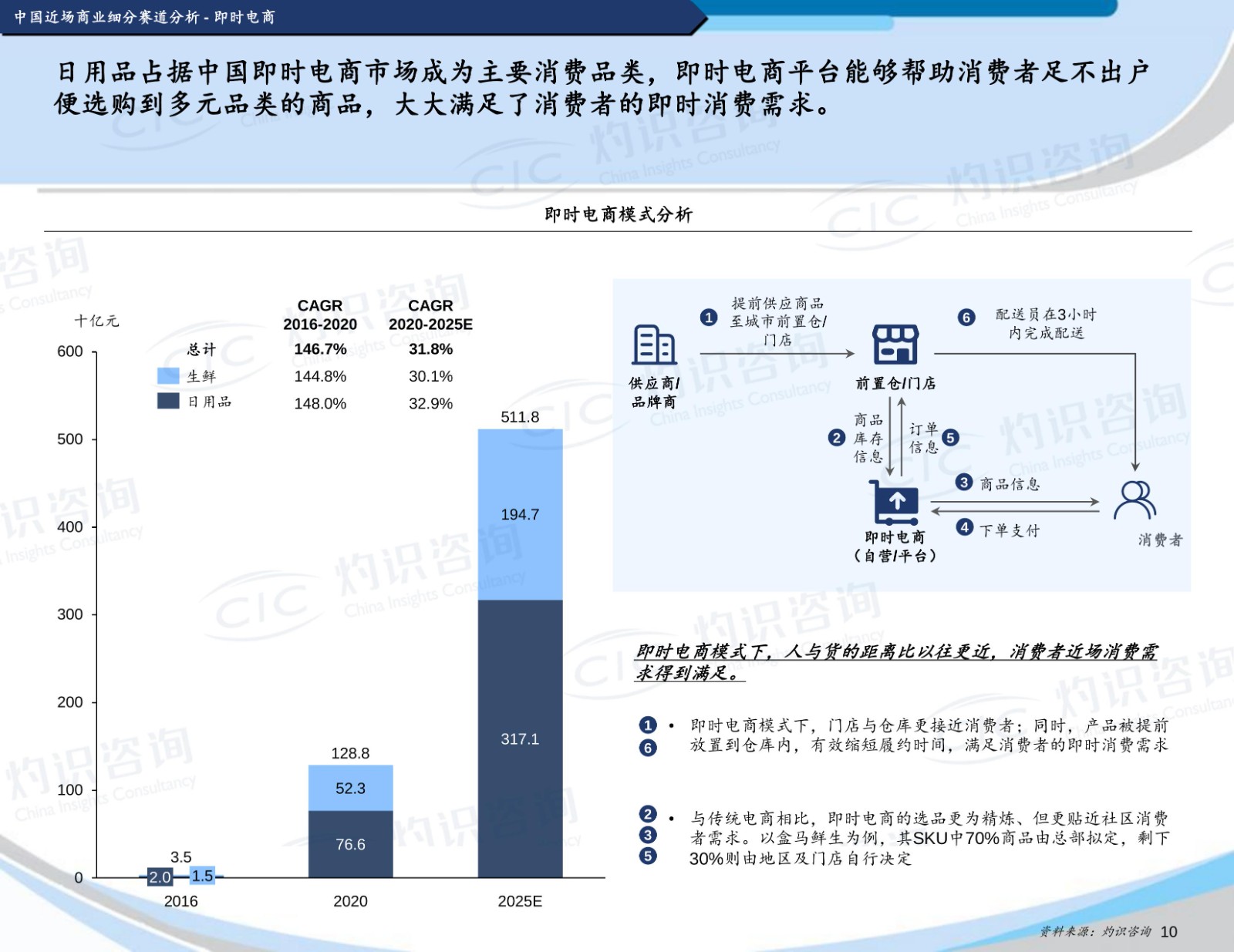Click the SKU 70% bullet paragraph

click(x=929, y=838)
